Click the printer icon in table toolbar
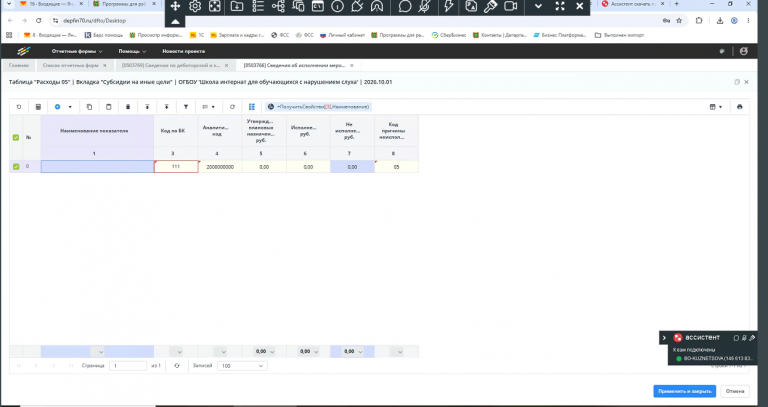The image size is (768, 407). (740, 107)
